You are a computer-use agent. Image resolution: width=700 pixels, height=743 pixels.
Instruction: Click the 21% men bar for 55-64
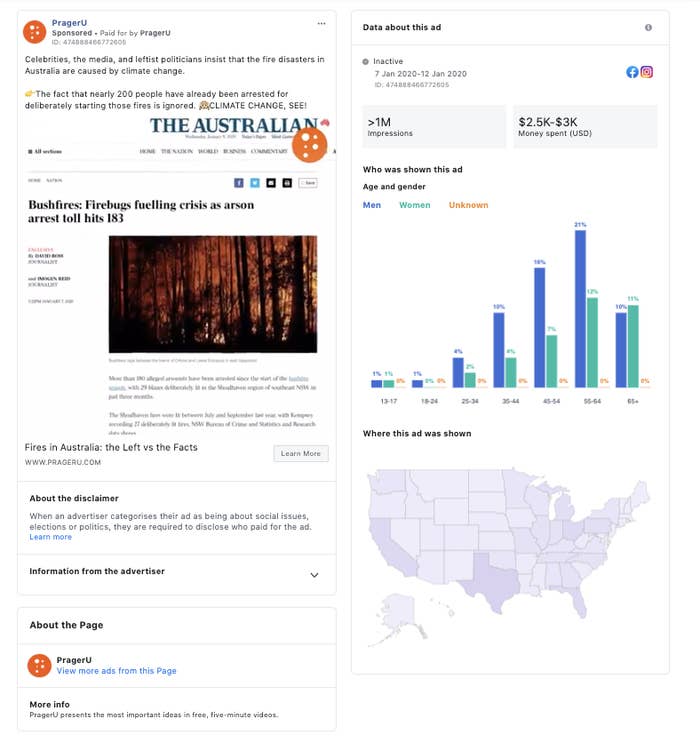point(580,309)
